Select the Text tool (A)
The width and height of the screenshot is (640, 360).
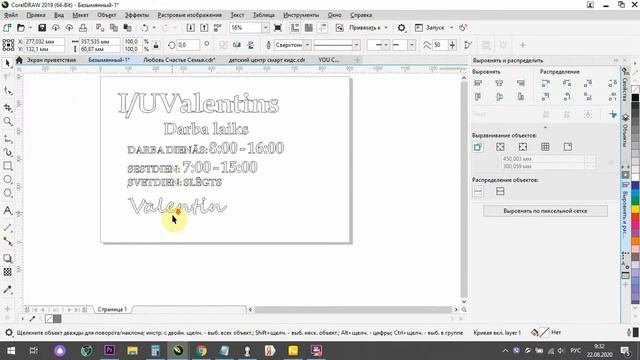coord(7,211)
